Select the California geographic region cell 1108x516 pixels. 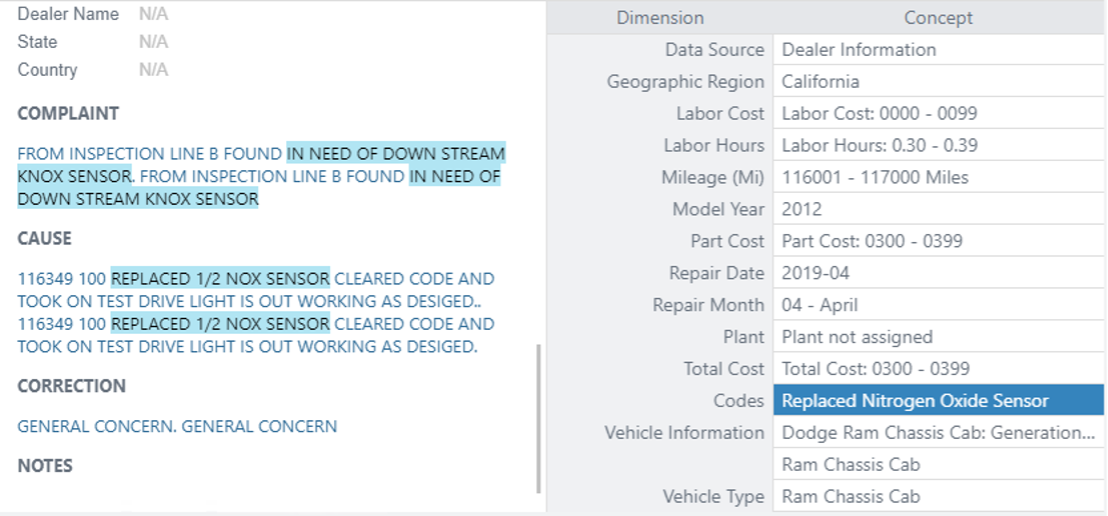tap(938, 82)
